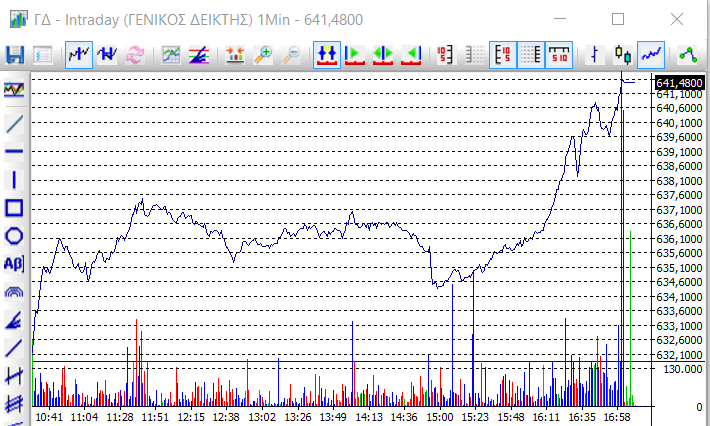Click the green left-pointing arrow button

click(411, 55)
